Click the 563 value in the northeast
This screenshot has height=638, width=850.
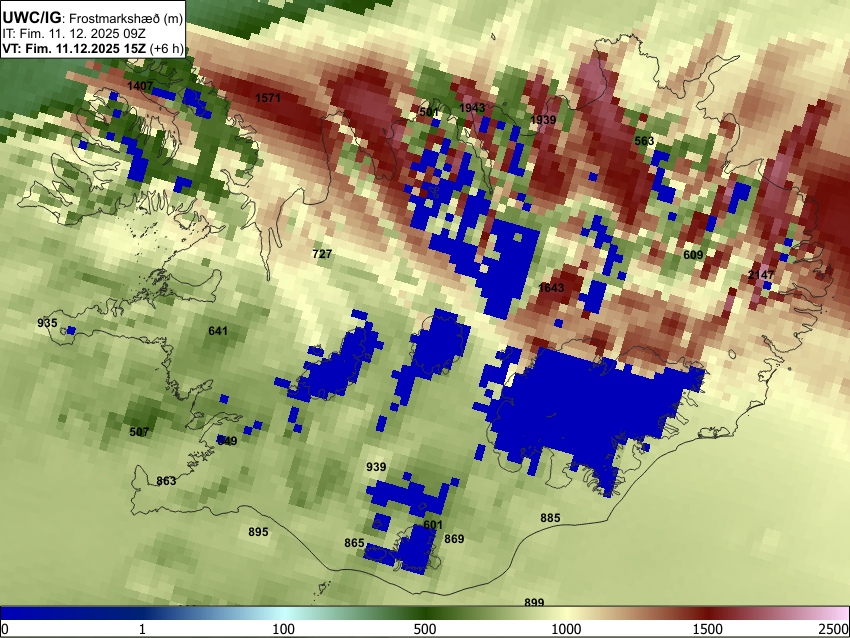644,141
